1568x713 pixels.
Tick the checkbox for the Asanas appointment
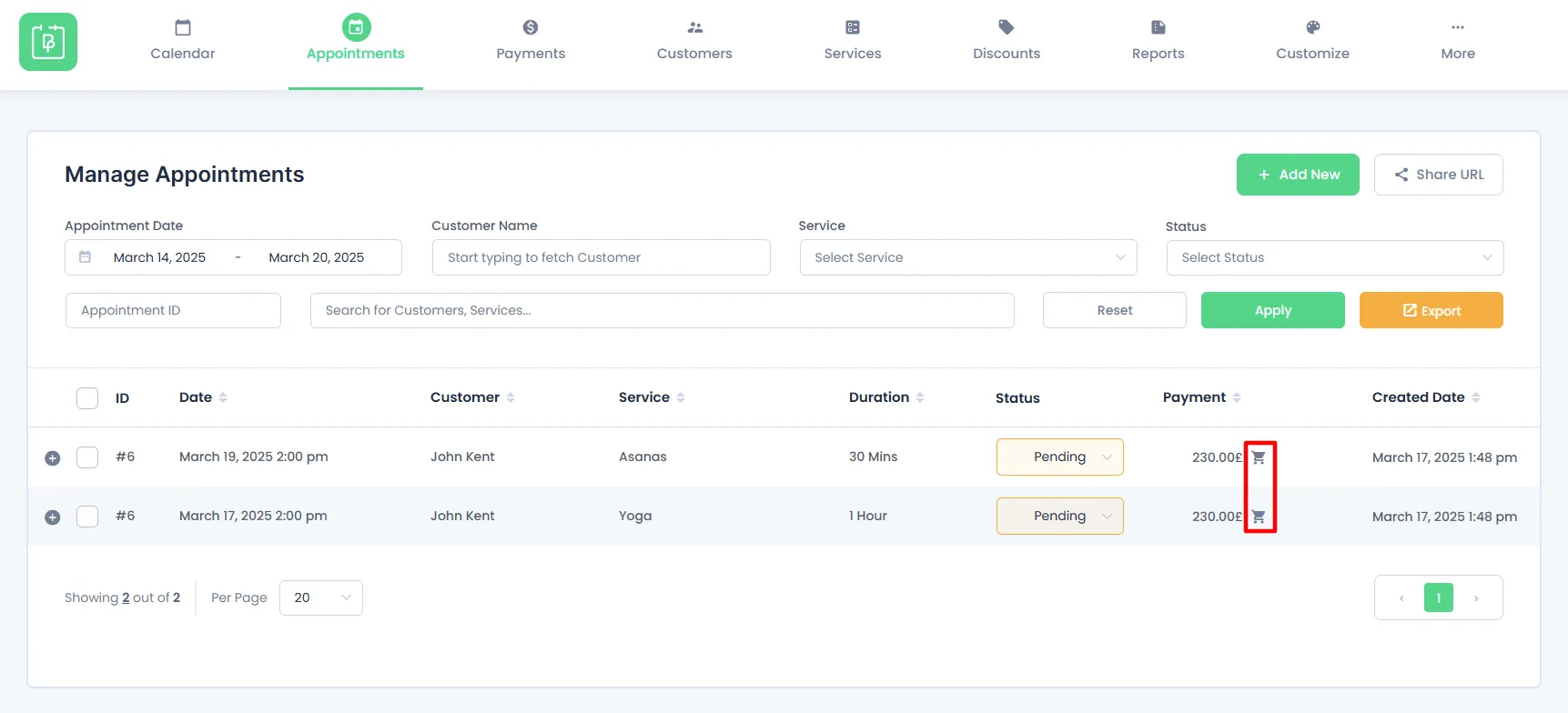click(x=87, y=457)
